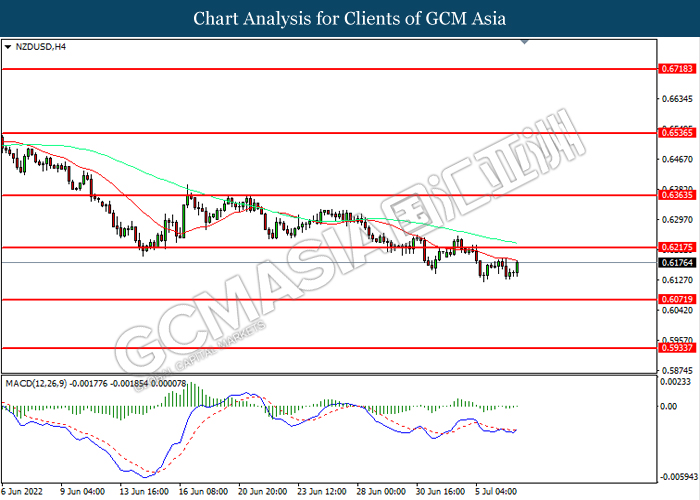Open the dropdown arrow beside NZDUSD,H4
Image resolution: width=700 pixels, height=500 pixels.
click(8, 47)
